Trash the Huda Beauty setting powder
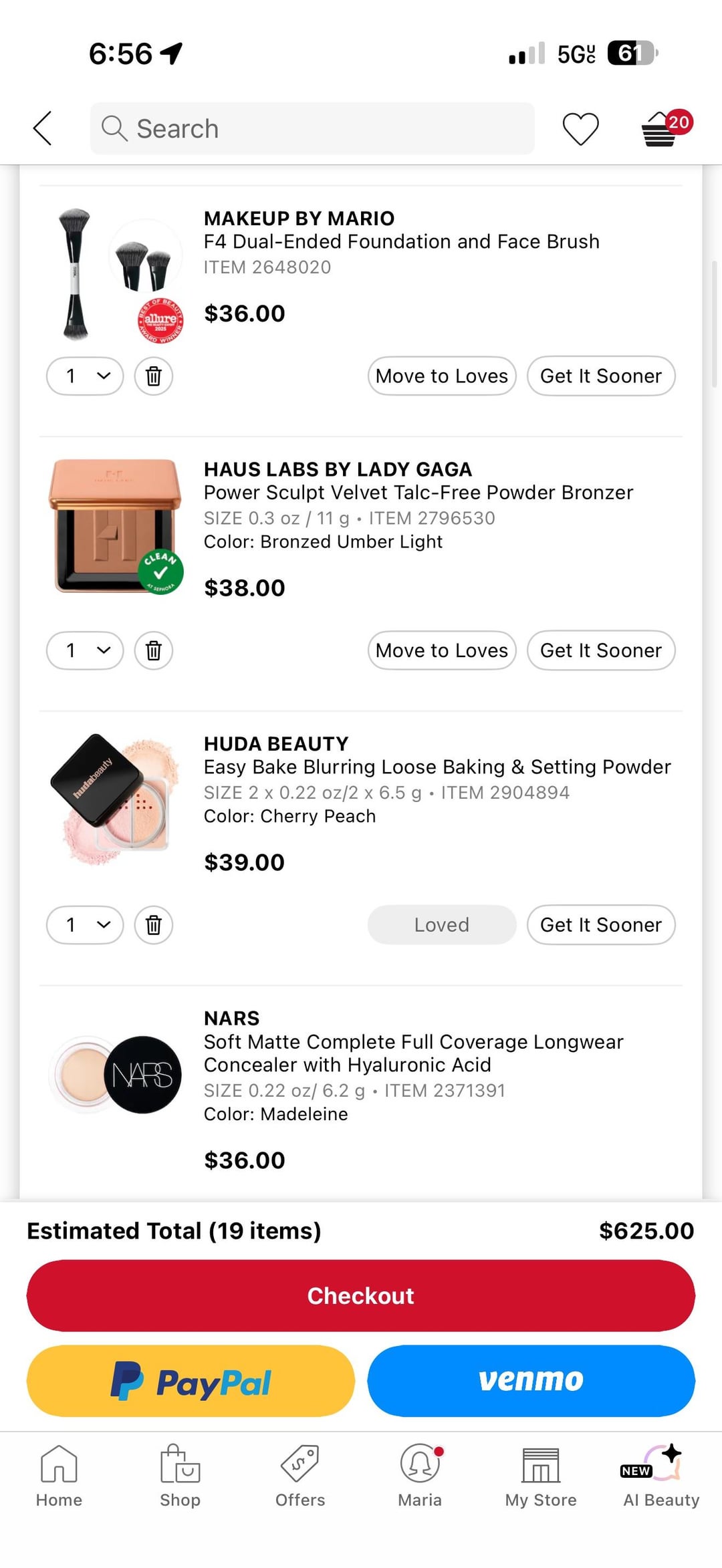The image size is (722, 1568). point(154,925)
